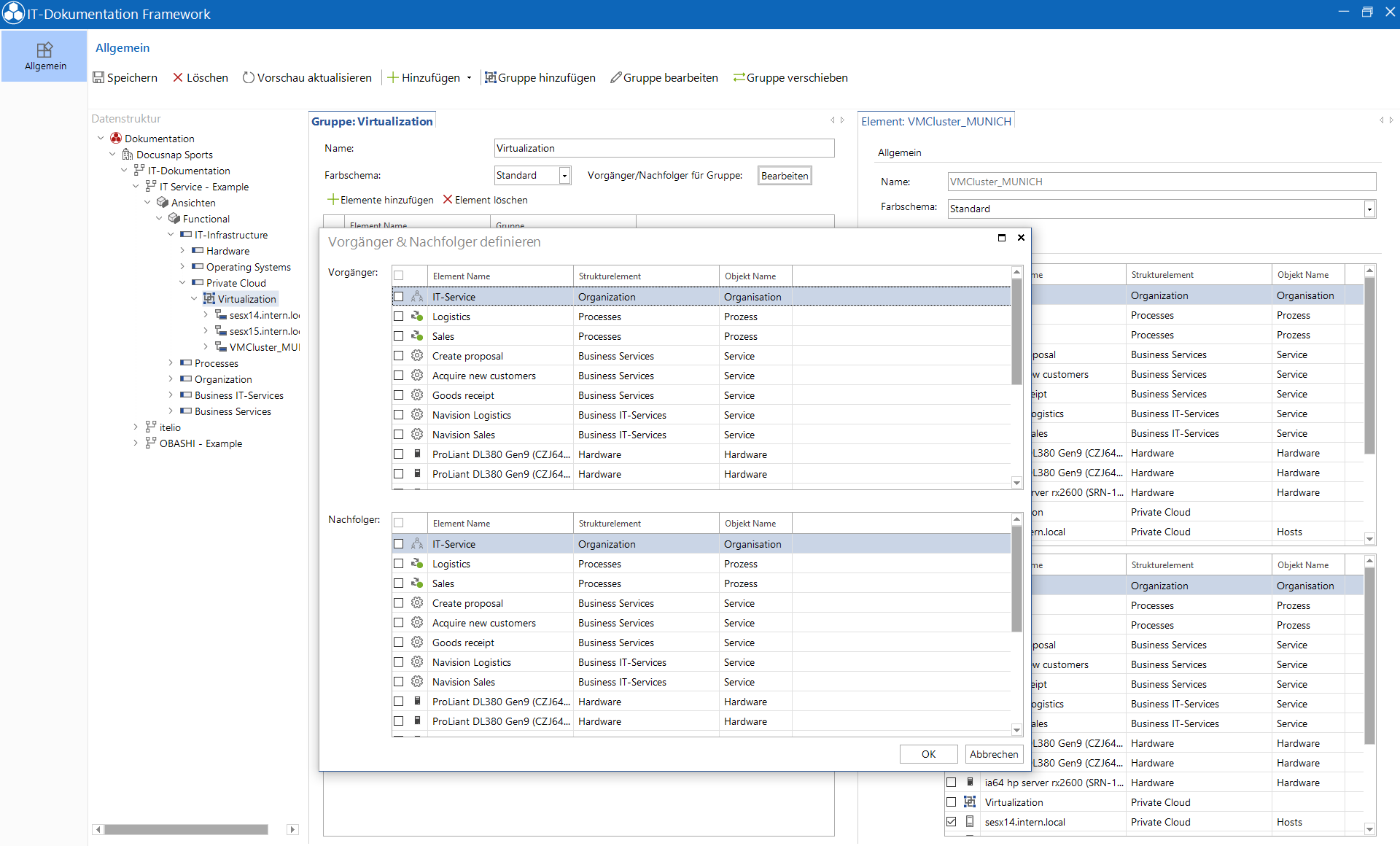The image size is (1400, 846).
Task: Click the Gruppe bearbeiten pencil icon
Action: (616, 77)
